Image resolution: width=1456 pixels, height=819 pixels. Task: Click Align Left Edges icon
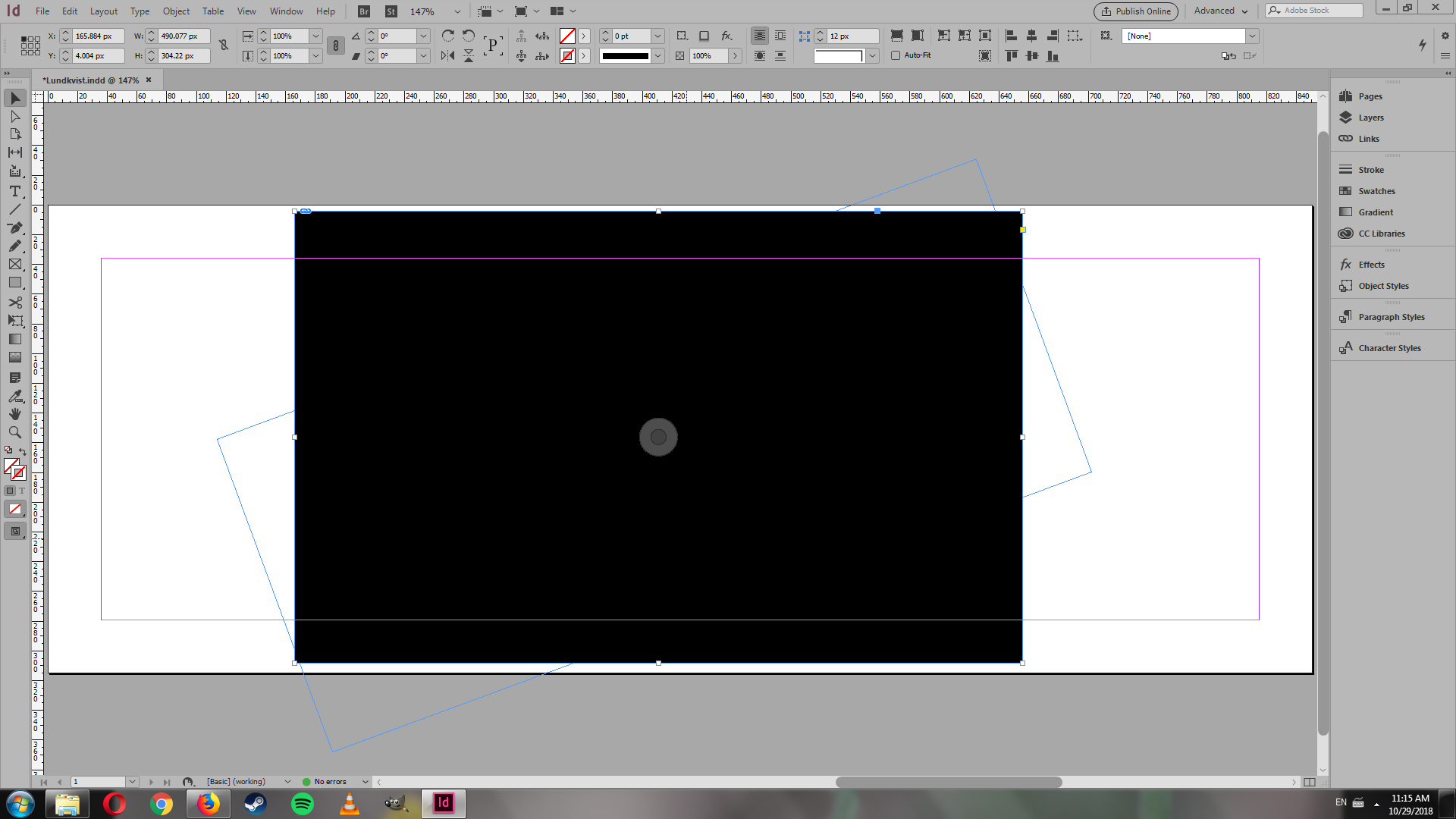(1011, 36)
